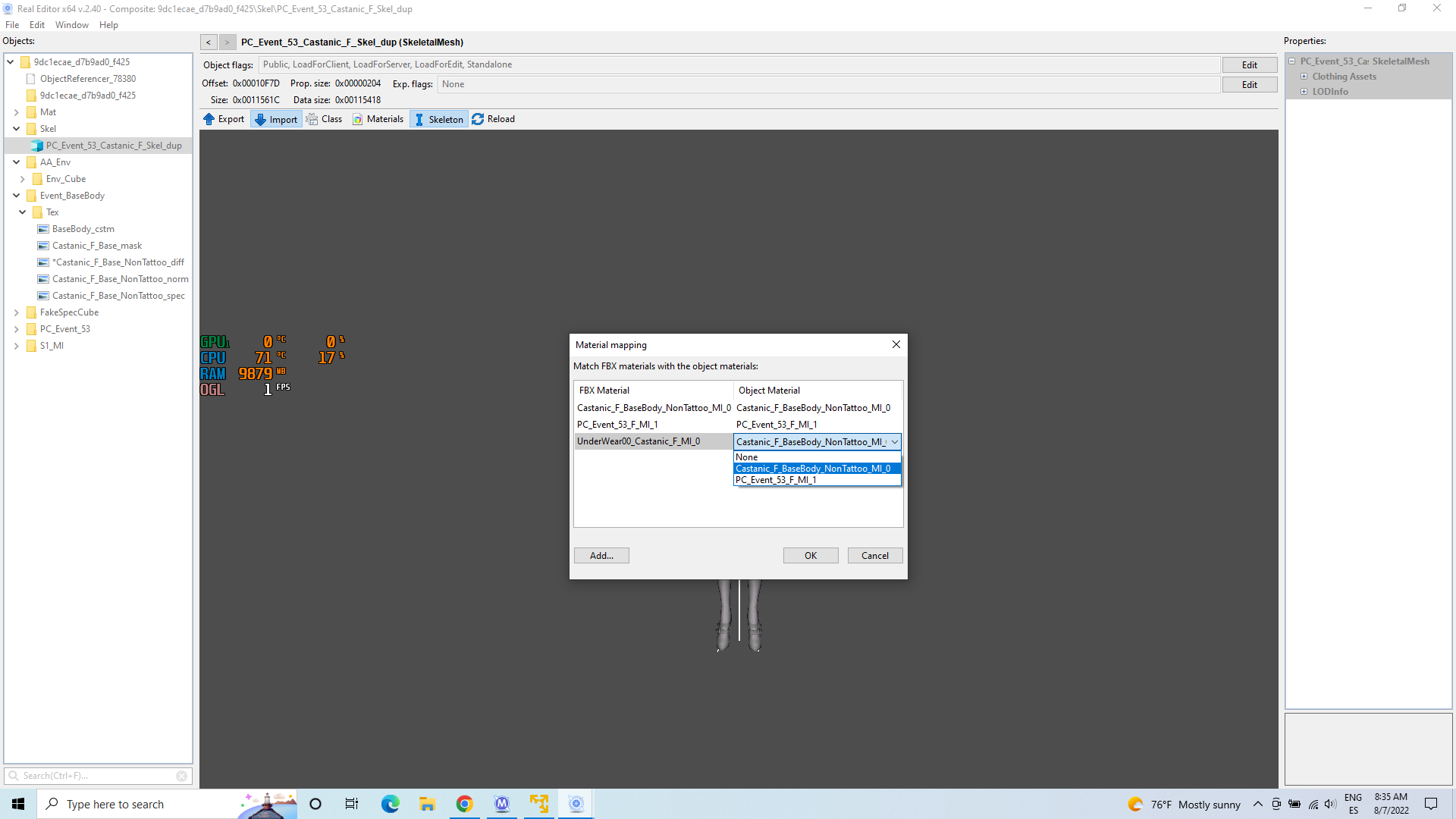Toggle the Skeleton display button
Screen dimensions: 1456x819
coord(438,119)
